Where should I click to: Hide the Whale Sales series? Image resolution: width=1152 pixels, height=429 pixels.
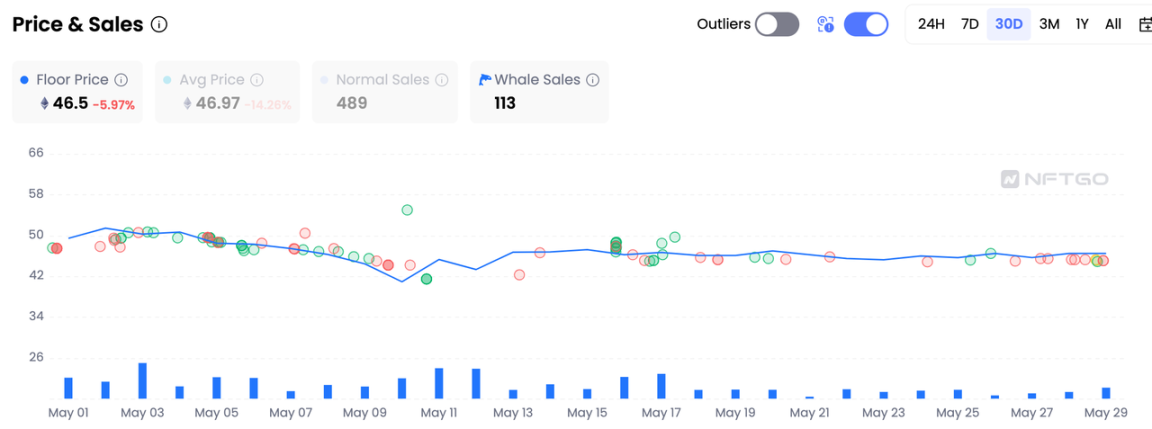537,80
